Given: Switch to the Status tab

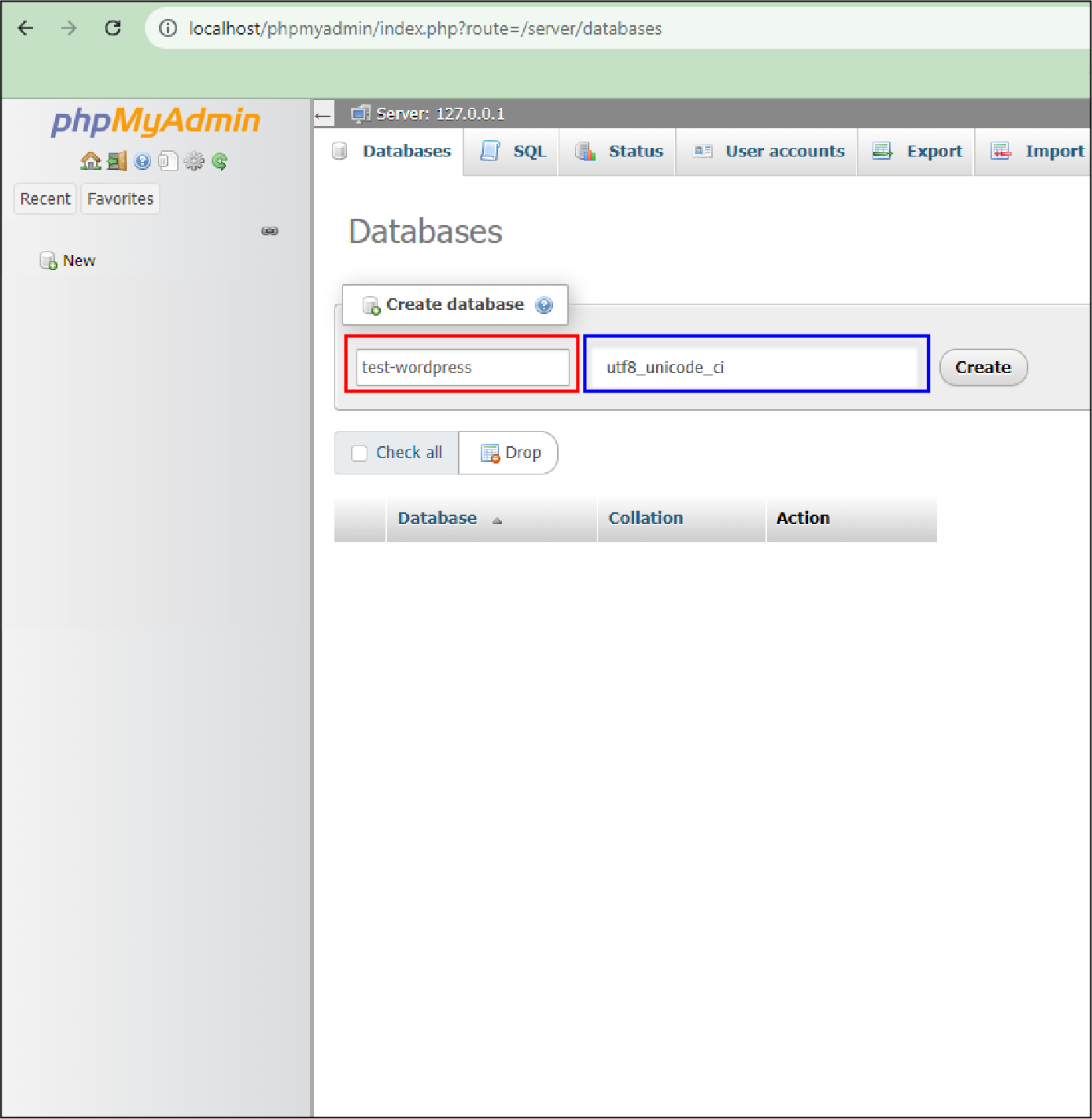Looking at the screenshot, I should 618,151.
